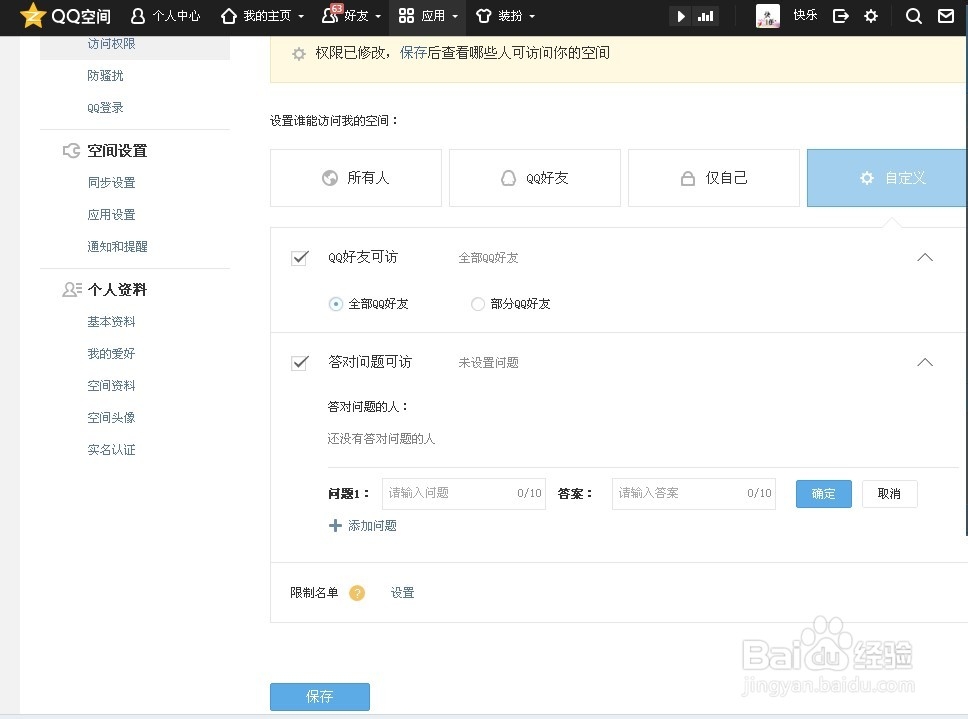Select the 部分QQ好友 radio button
Viewport: 968px width, 719px height.
coord(478,304)
